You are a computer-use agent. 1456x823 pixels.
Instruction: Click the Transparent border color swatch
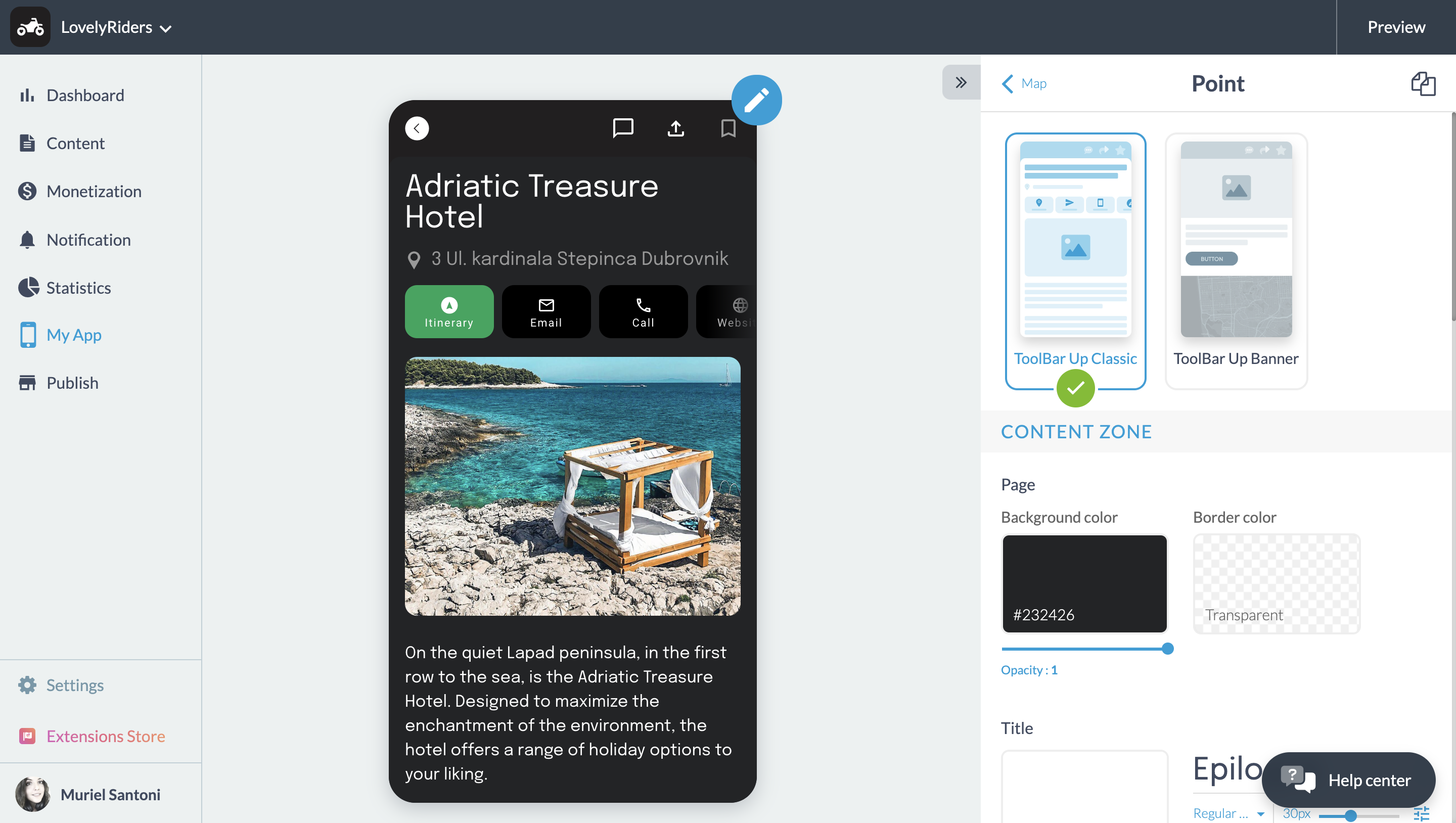pyautogui.click(x=1276, y=583)
